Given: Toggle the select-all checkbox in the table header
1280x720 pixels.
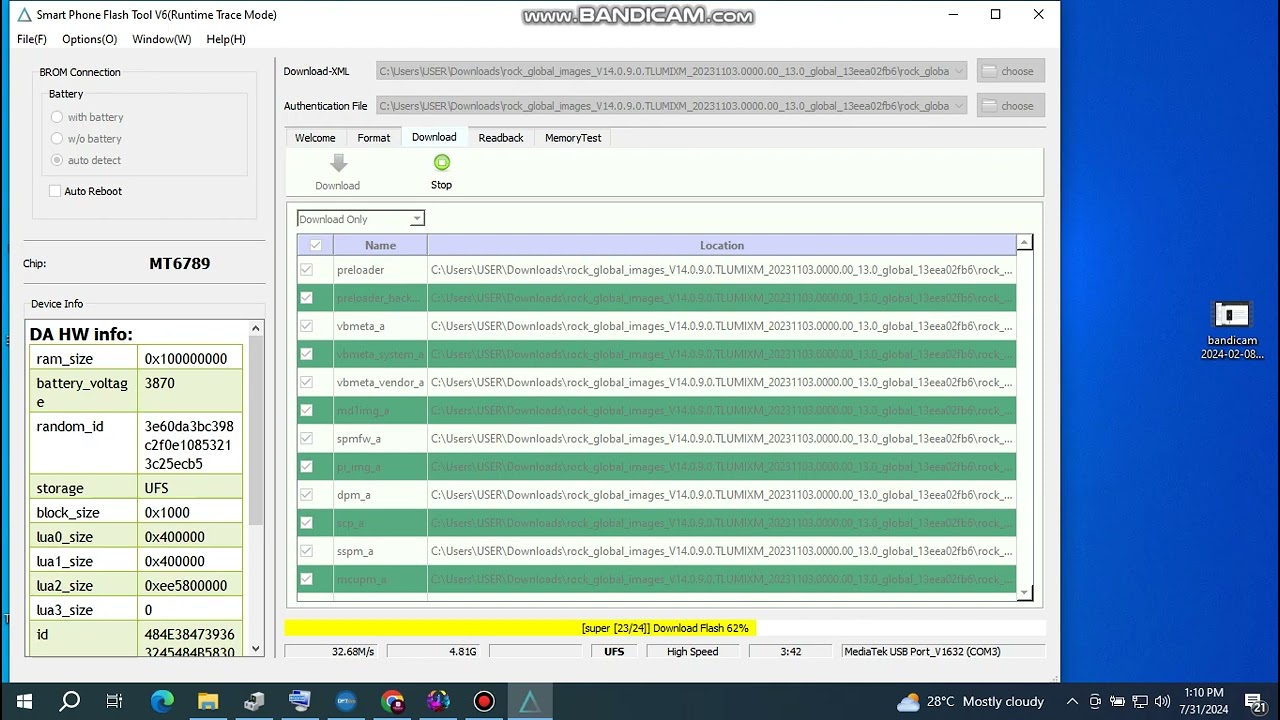Looking at the screenshot, I should [316, 245].
